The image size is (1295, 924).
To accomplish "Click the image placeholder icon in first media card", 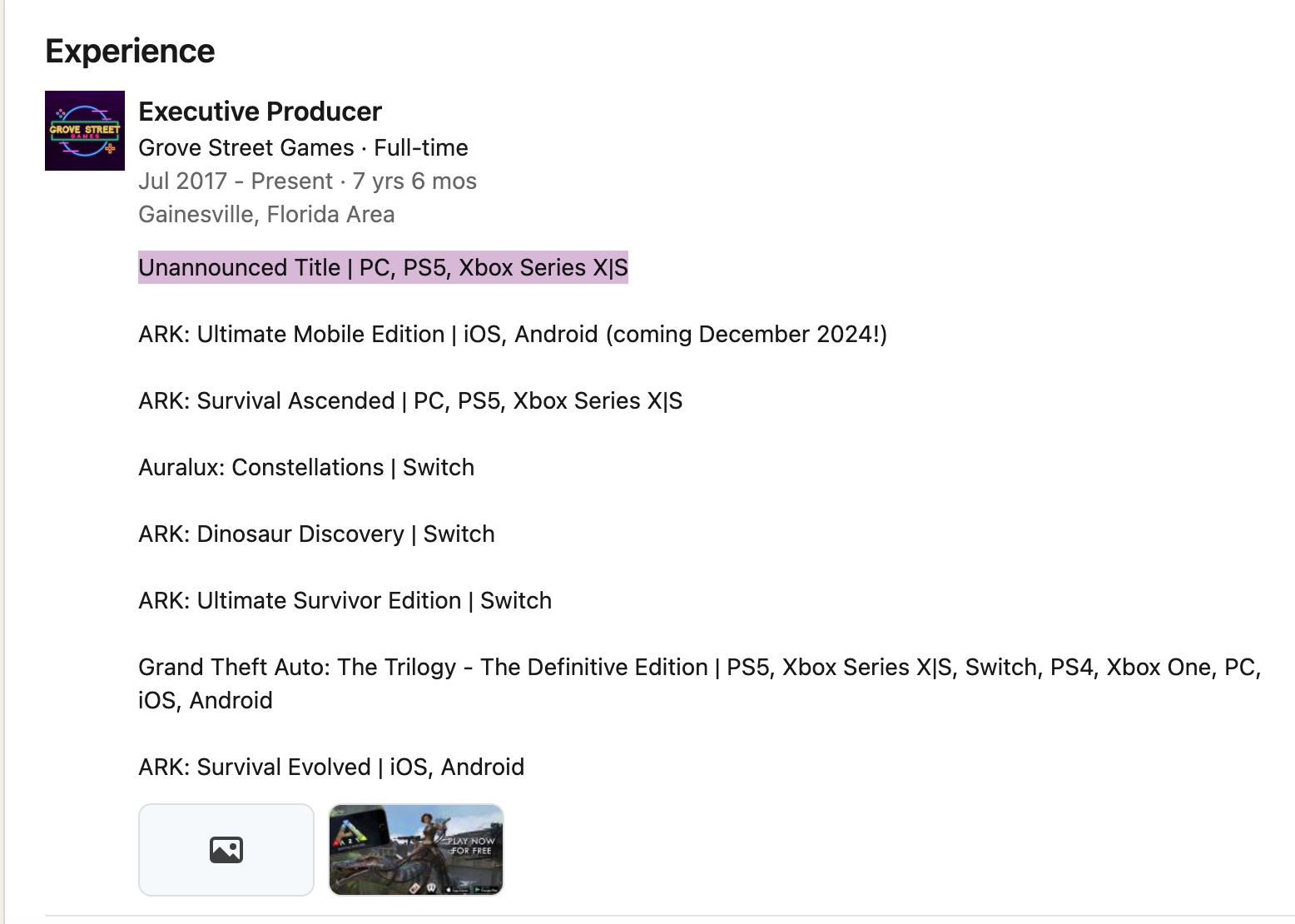I will click(226, 850).
